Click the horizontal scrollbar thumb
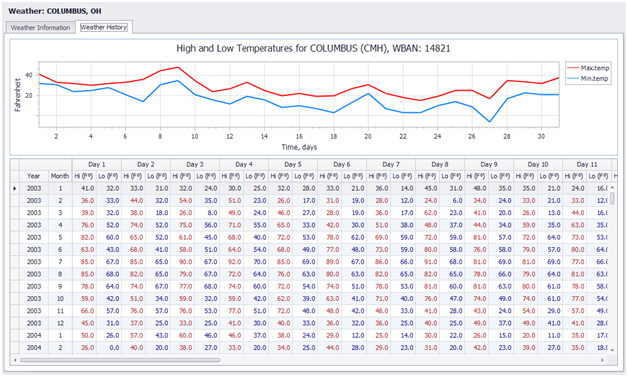Screen dimensions: 628x377 (120, 360)
